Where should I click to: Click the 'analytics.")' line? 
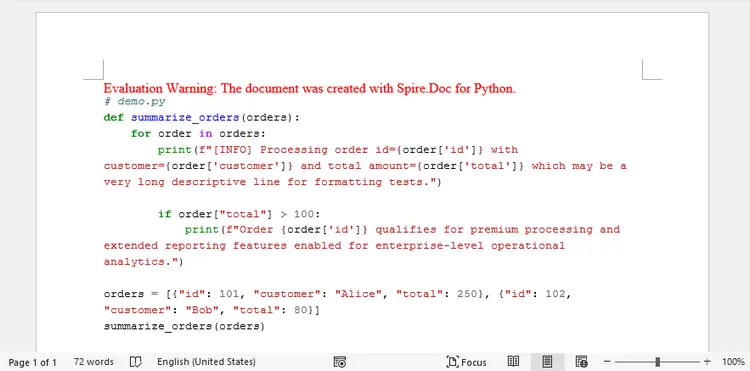143,262
